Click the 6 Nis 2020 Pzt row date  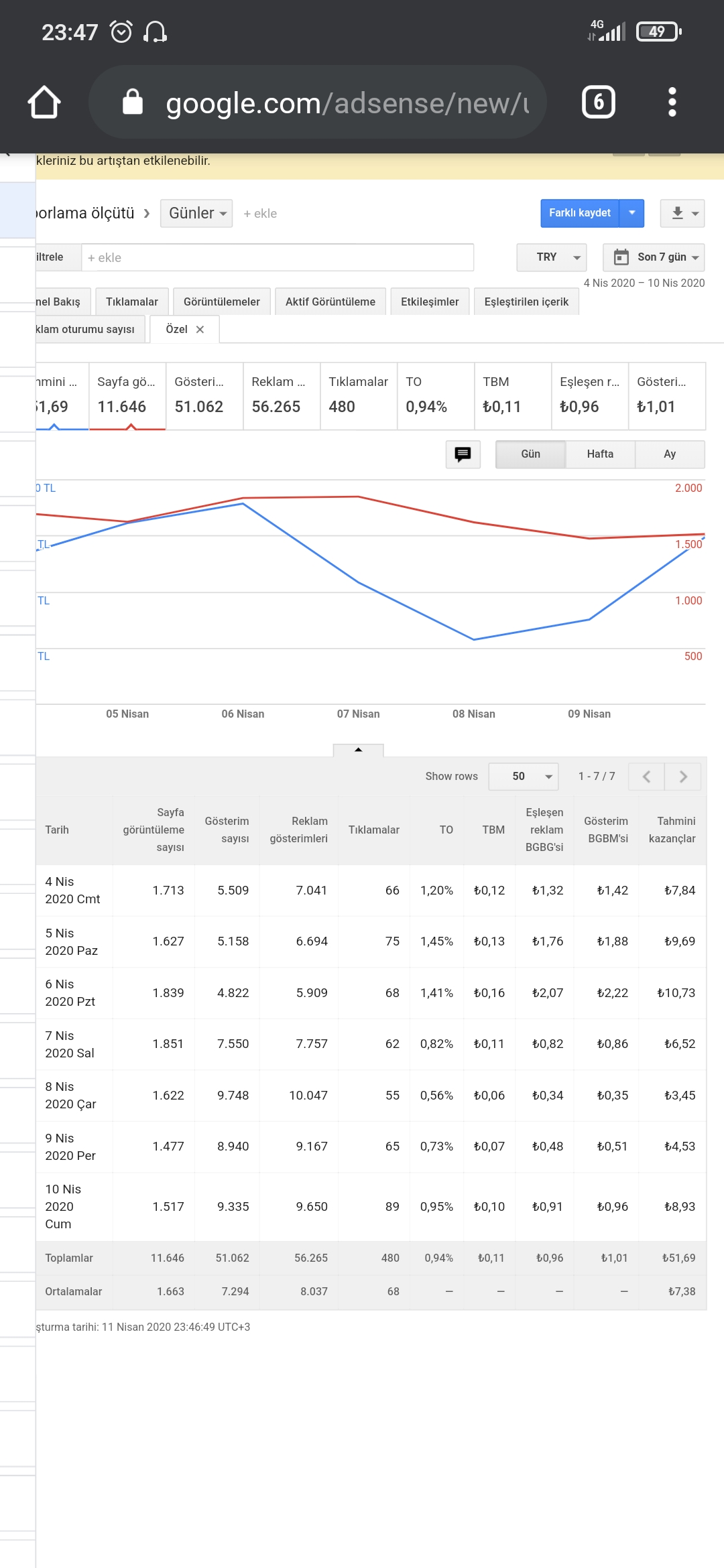click(x=70, y=993)
